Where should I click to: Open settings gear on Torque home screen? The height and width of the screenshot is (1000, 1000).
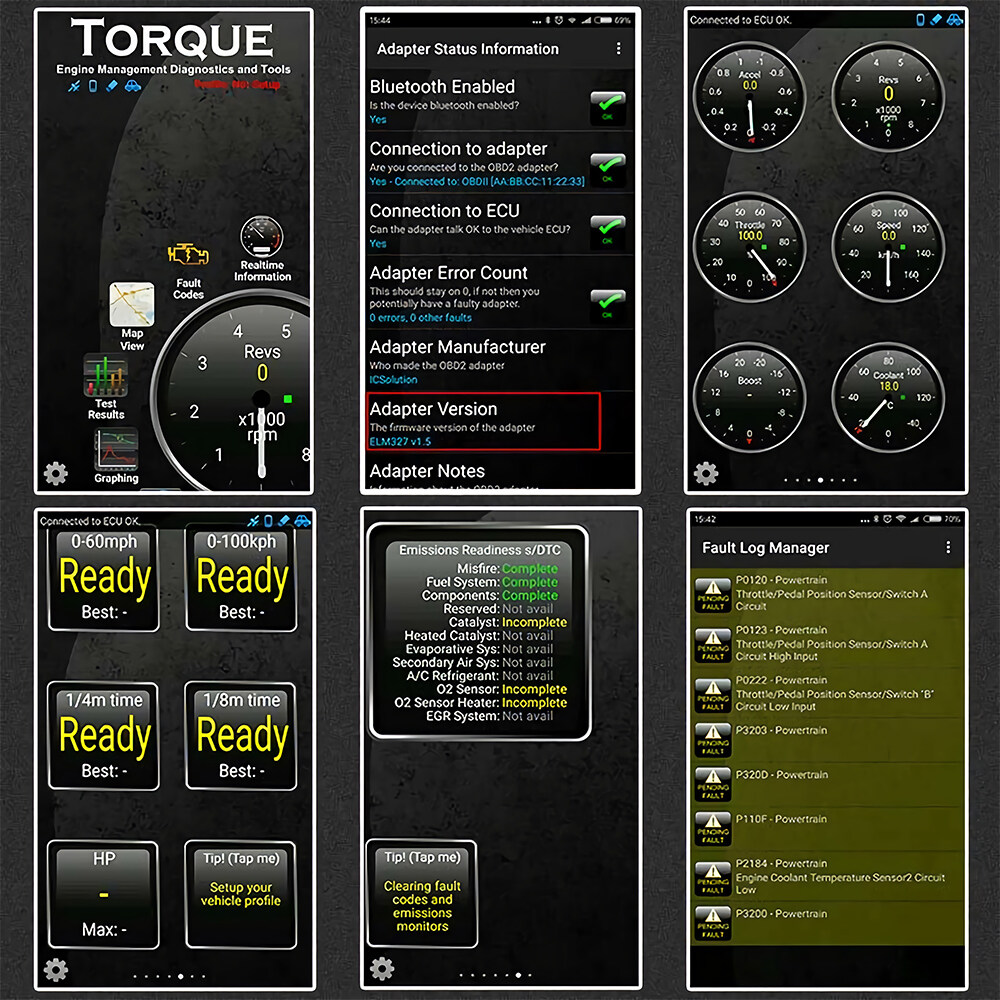pyautogui.click(x=56, y=473)
